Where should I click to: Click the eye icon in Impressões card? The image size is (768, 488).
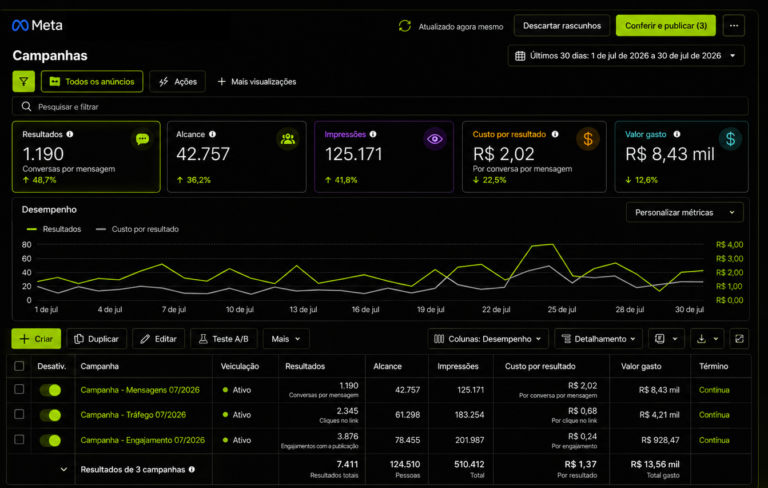(434, 139)
